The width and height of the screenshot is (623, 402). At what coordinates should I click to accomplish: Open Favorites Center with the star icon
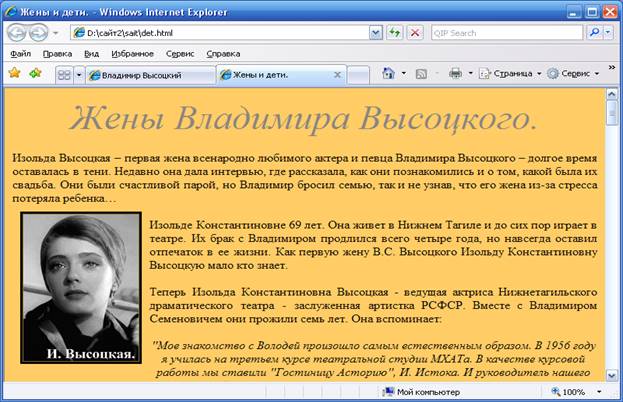pos(14,74)
